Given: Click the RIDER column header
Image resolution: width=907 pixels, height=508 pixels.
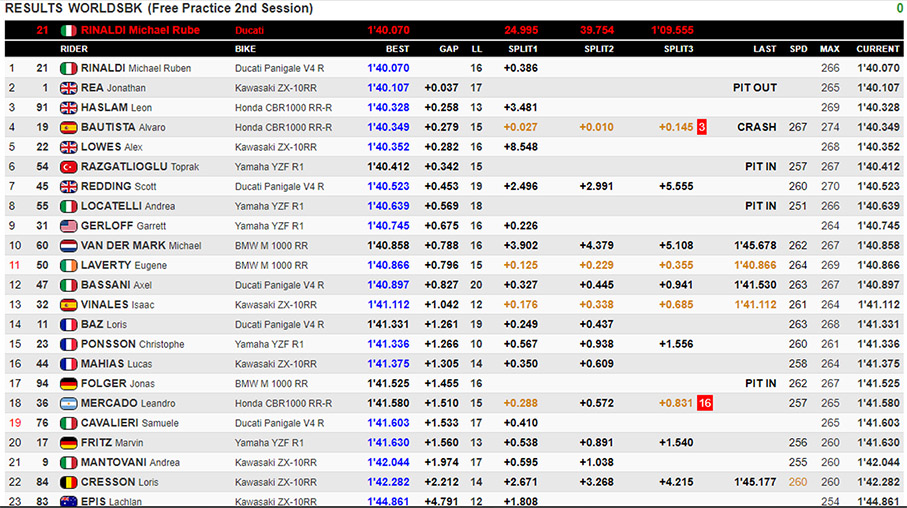Looking at the screenshot, I should 74,49.
